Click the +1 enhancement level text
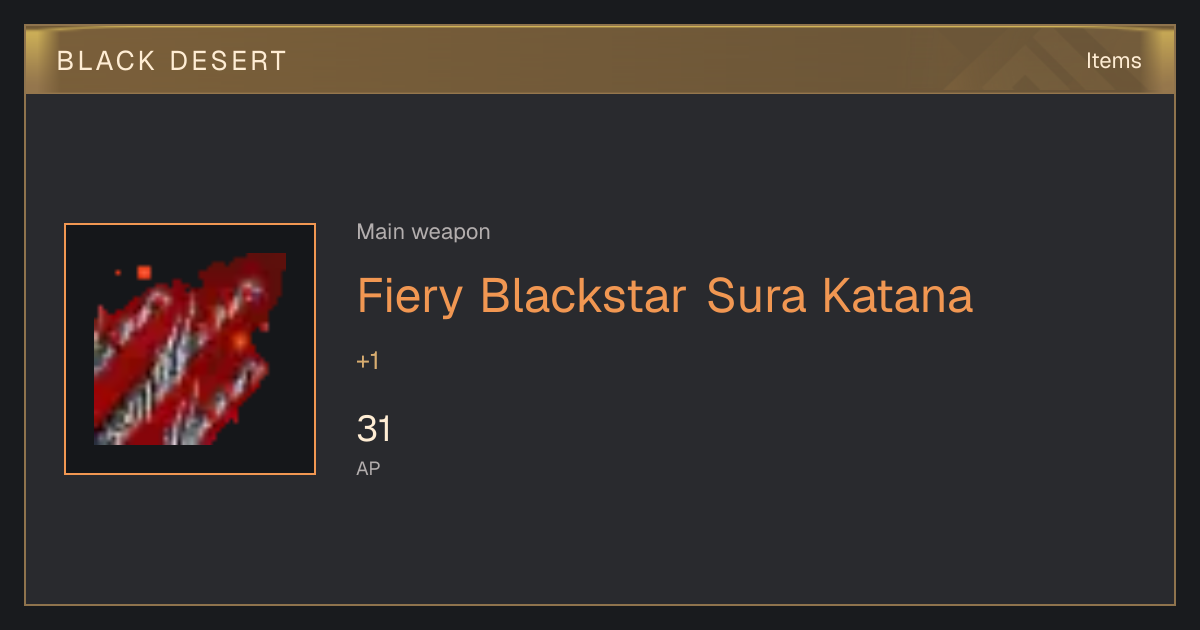This screenshot has width=1200, height=630. [x=368, y=361]
